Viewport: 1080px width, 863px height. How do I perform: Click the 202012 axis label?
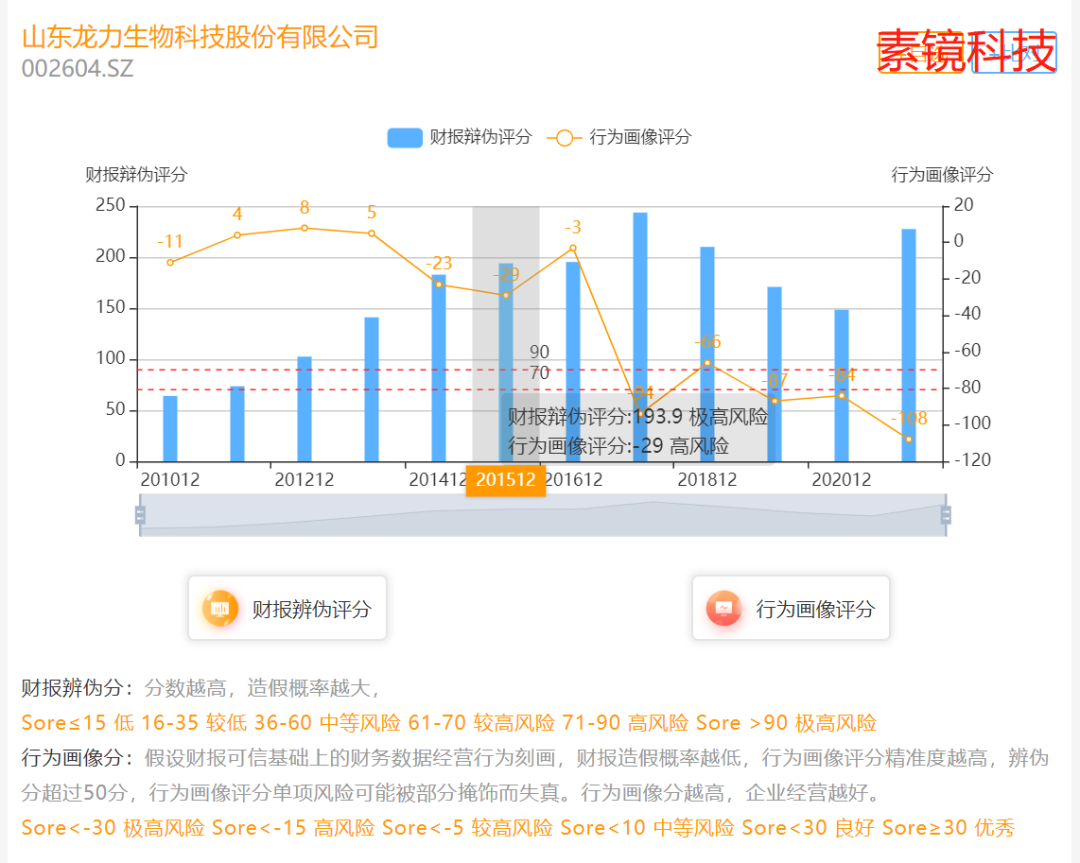[842, 479]
